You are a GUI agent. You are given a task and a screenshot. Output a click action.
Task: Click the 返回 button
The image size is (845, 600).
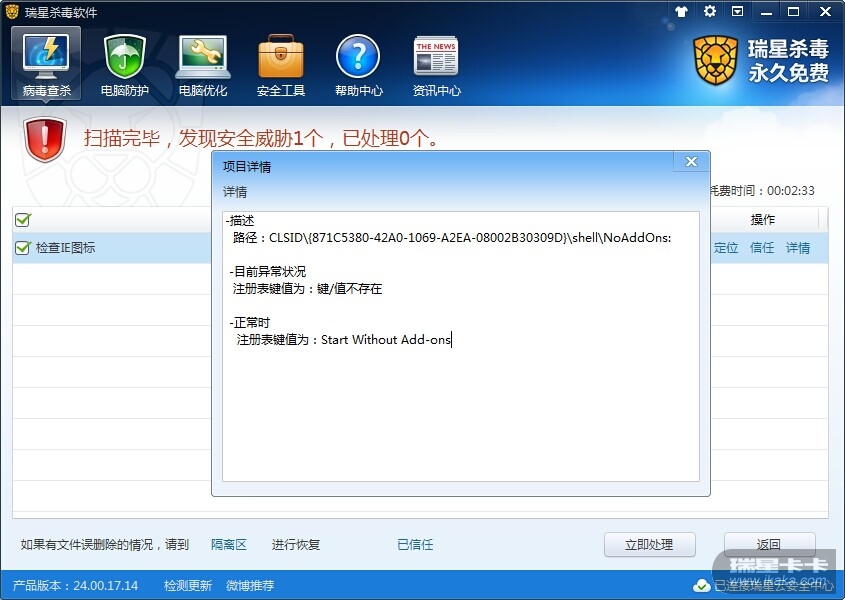[x=769, y=544]
